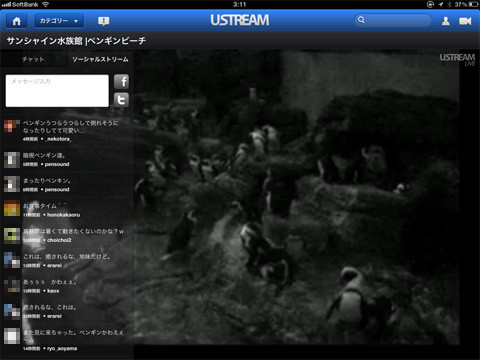Image resolution: width=480 pixels, height=360 pixels.
Task: Tap the Wi-Fi icon in status bar
Action: pos(45,4)
